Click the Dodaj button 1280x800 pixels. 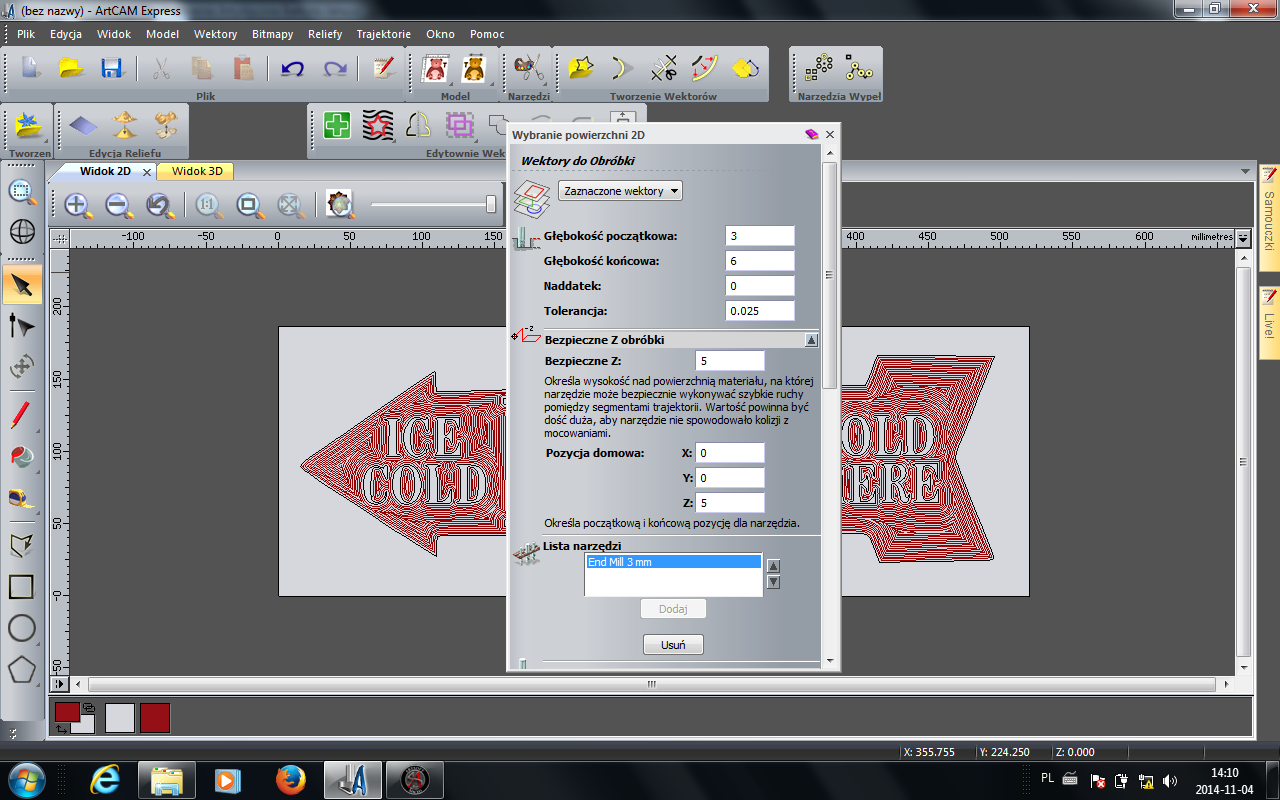pyautogui.click(x=673, y=609)
